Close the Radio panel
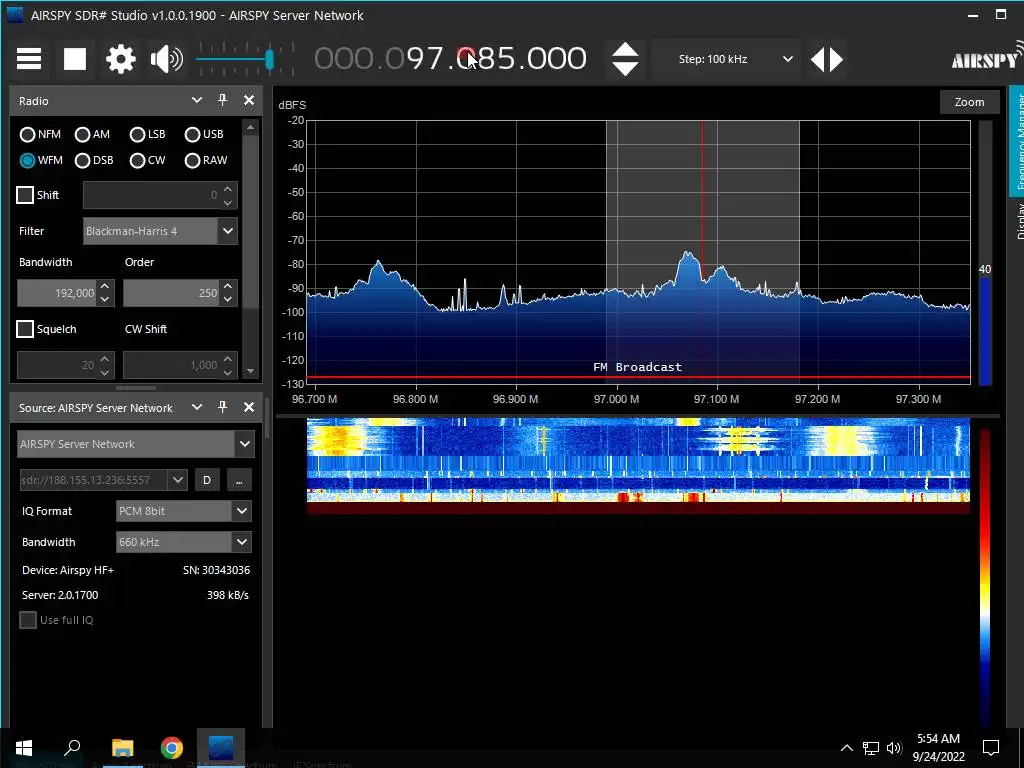The width and height of the screenshot is (1024, 768). click(249, 100)
